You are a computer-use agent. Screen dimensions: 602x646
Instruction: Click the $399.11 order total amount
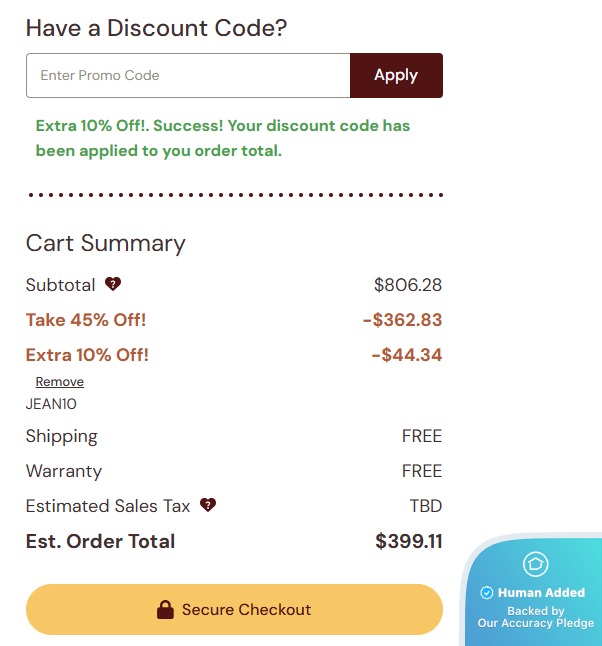click(x=408, y=542)
